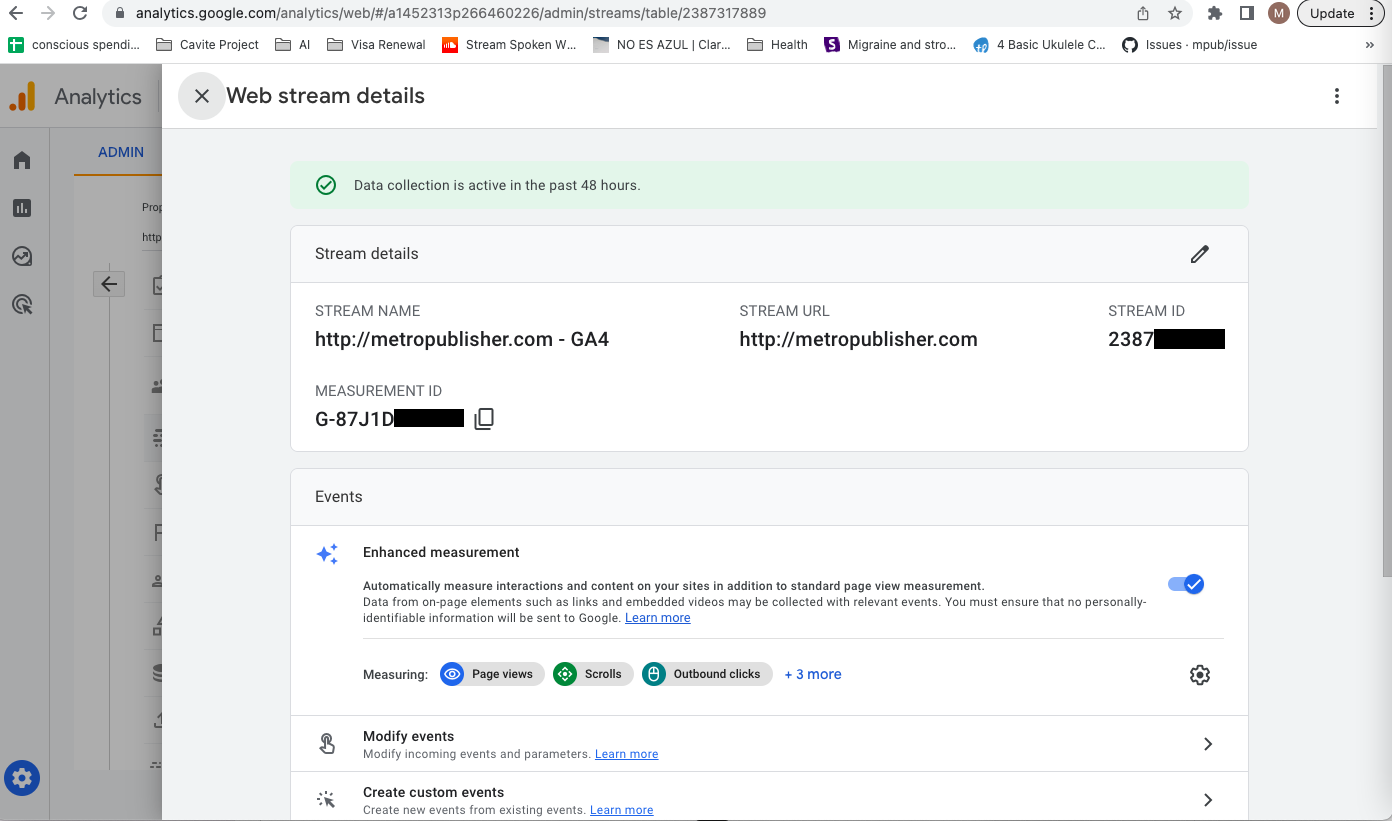Click the Scrolls measuring chip
This screenshot has height=821, width=1392.
[592, 674]
